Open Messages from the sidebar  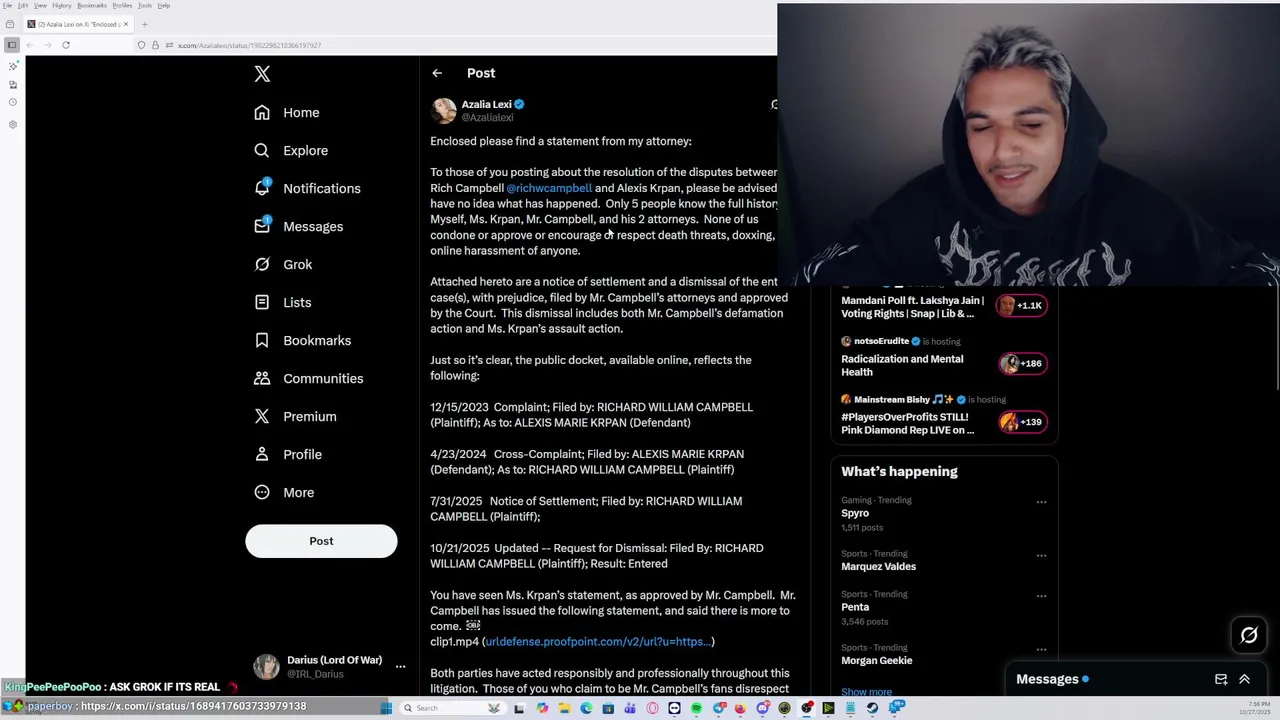[x=298, y=227]
